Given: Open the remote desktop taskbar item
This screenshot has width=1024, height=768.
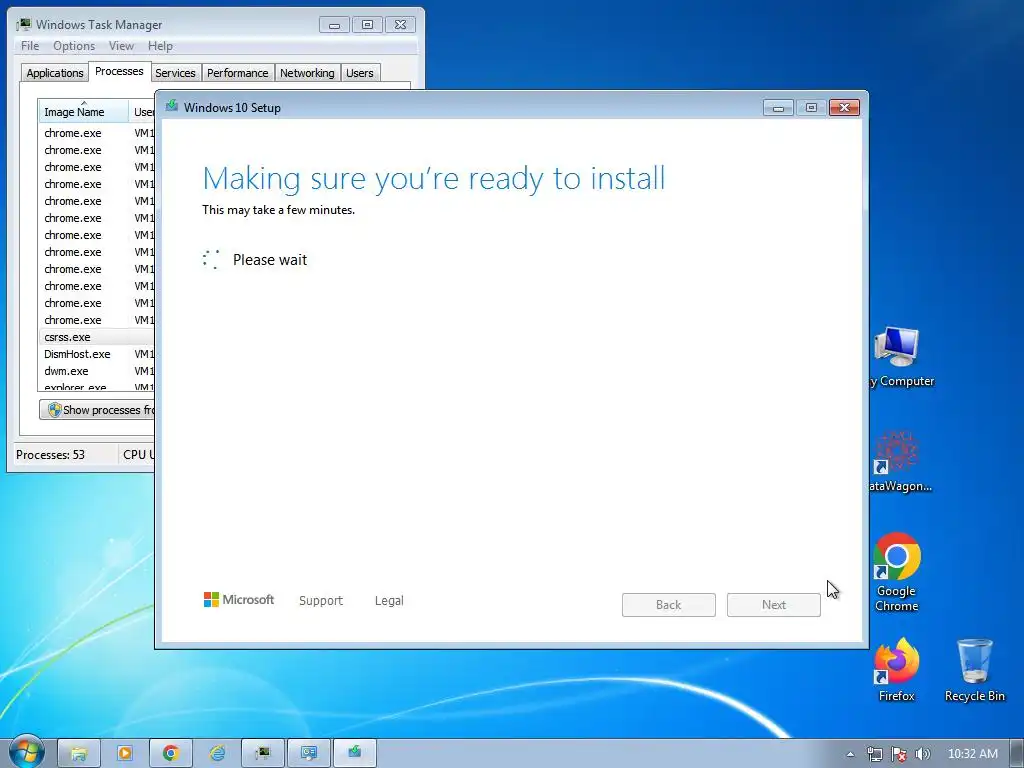Looking at the screenshot, I should [309, 753].
